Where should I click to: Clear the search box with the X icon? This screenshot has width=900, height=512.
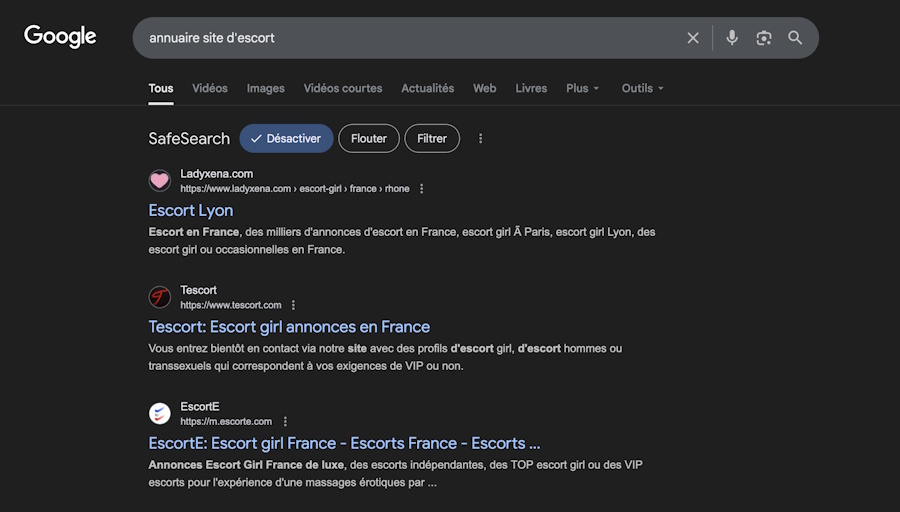pyautogui.click(x=693, y=38)
